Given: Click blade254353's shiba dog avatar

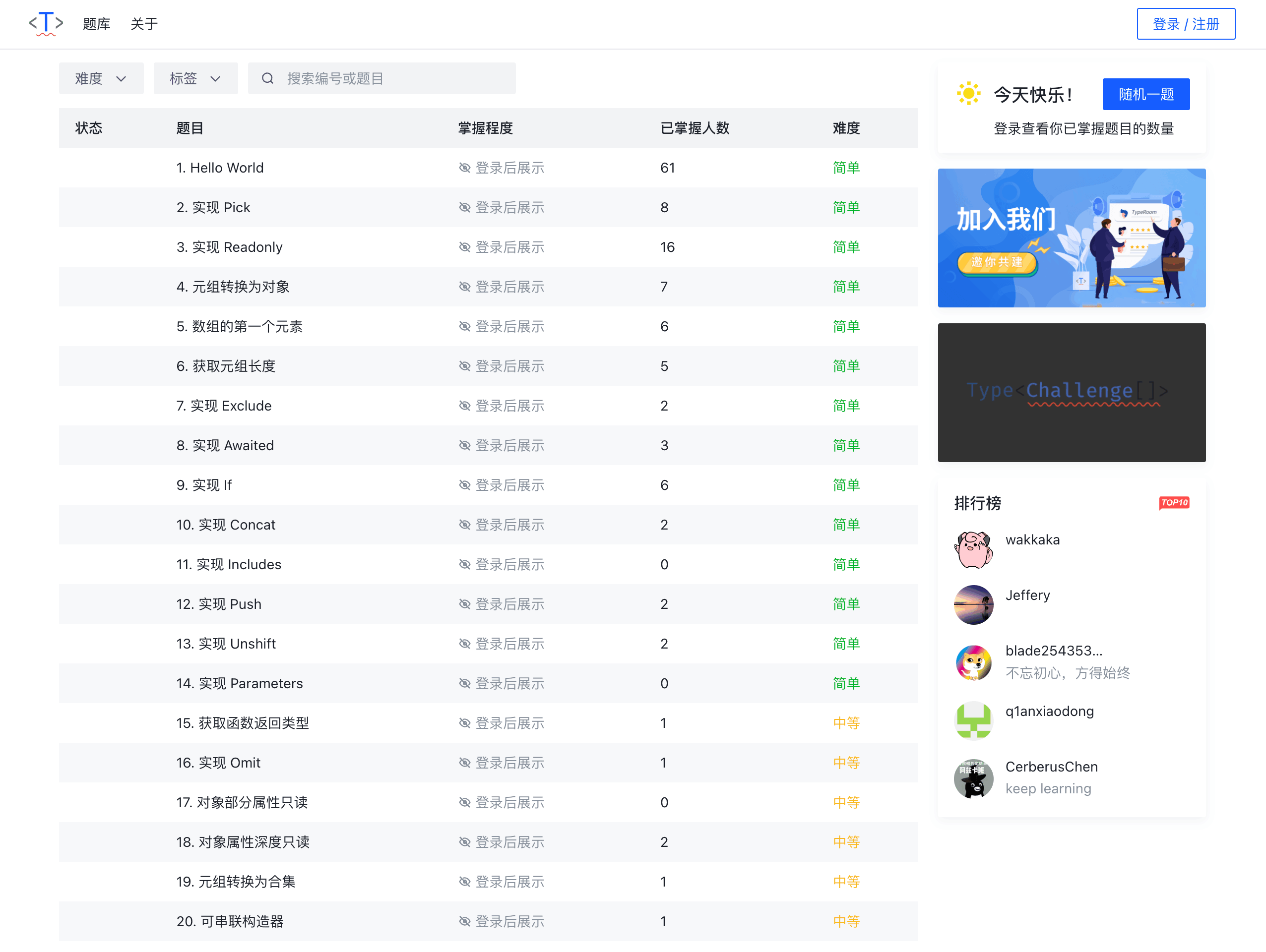Looking at the screenshot, I should 973,662.
